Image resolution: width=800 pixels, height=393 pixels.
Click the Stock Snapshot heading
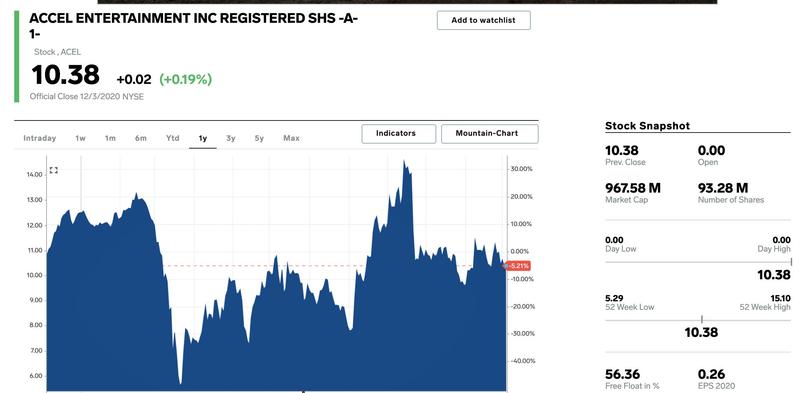(x=647, y=126)
